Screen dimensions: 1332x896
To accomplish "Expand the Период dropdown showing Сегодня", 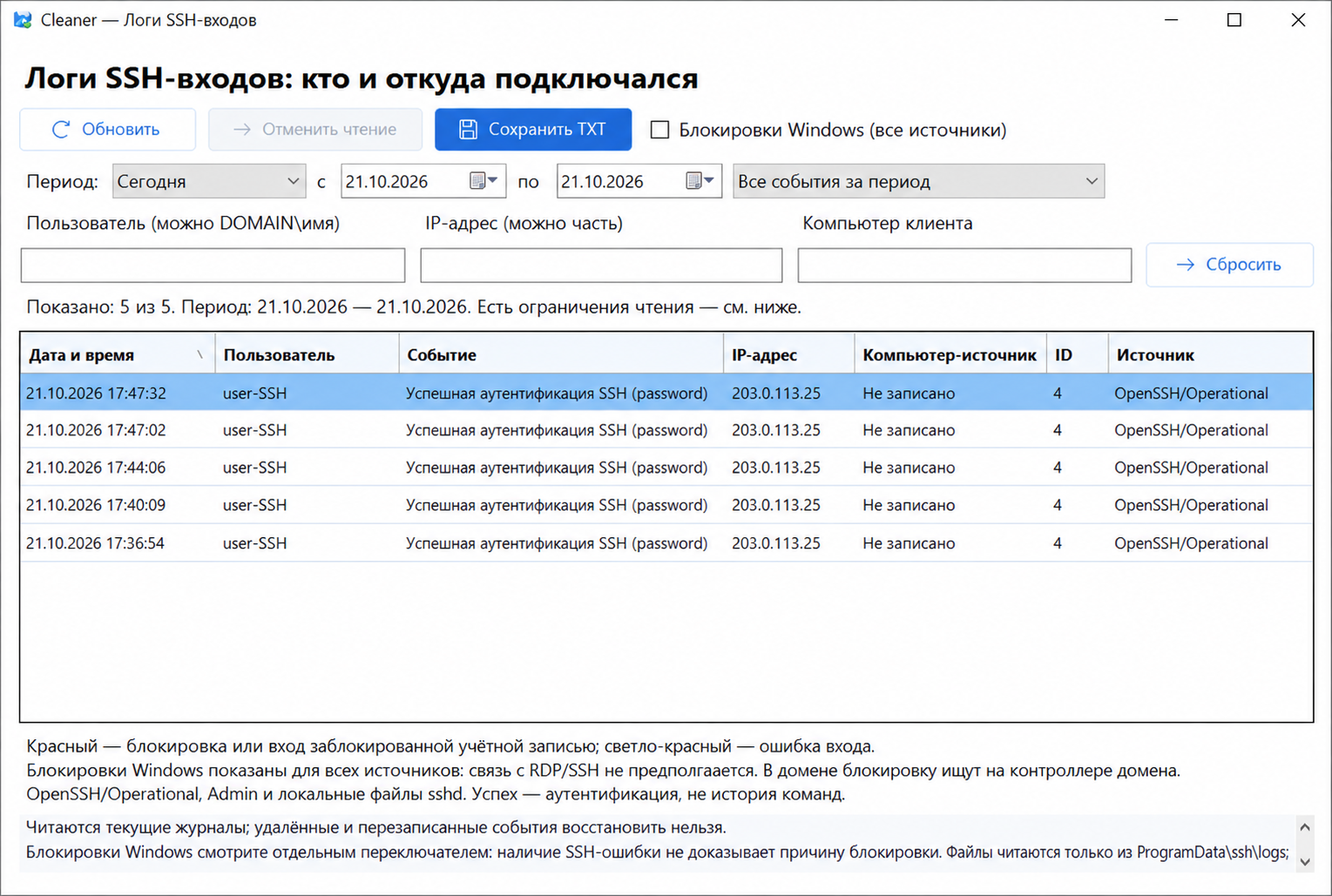I will click(209, 181).
